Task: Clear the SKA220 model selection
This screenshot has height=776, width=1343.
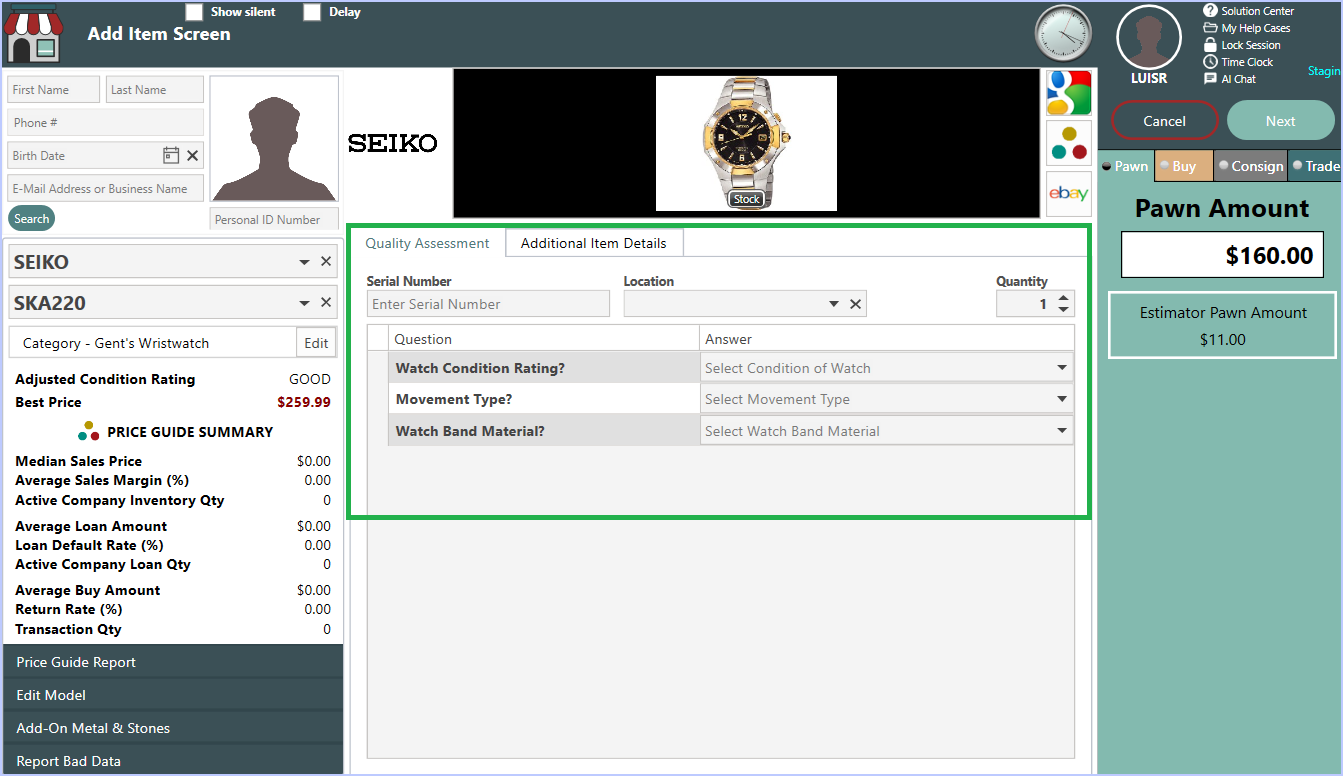Action: pyautogui.click(x=326, y=303)
